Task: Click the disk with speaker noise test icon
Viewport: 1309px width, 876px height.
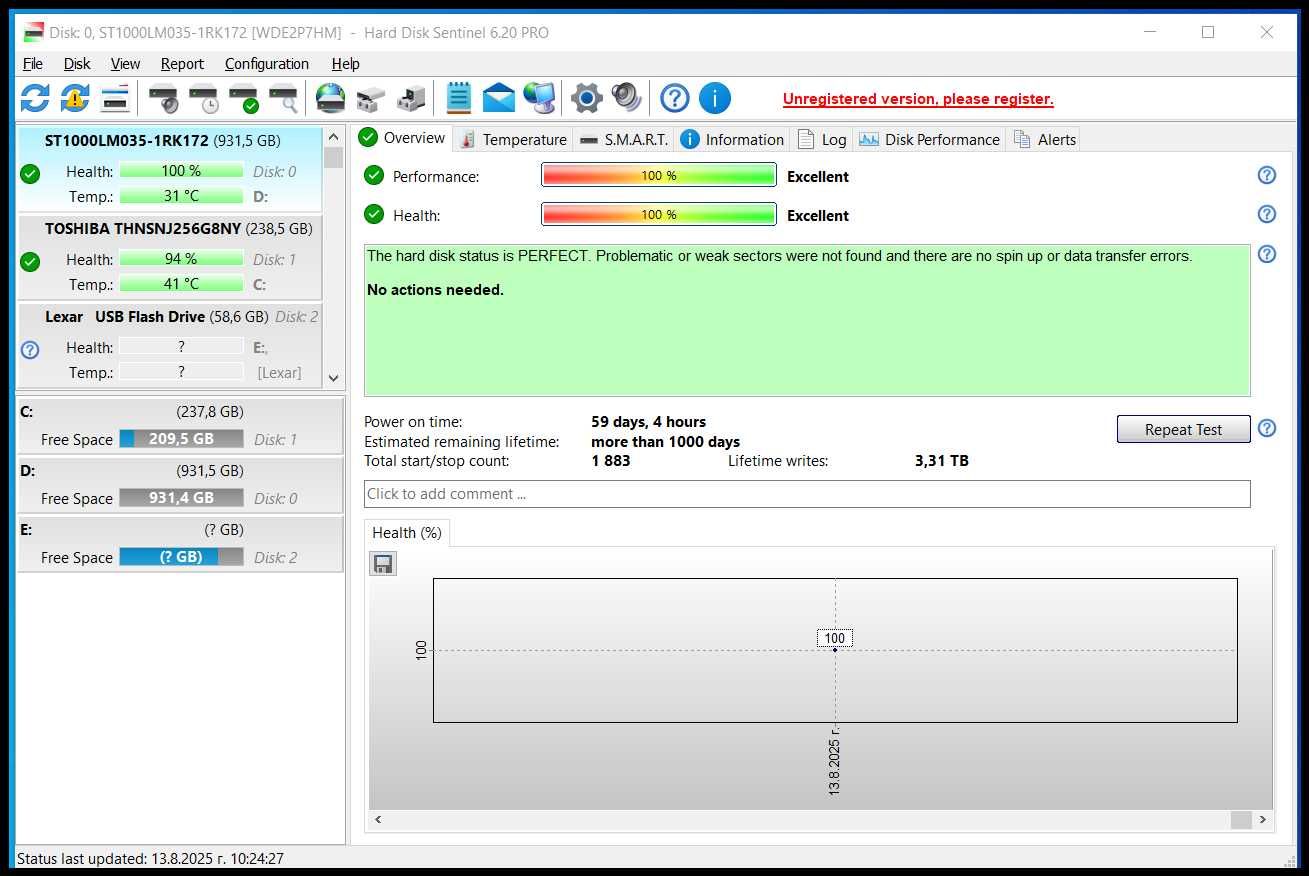Action: [x=163, y=98]
